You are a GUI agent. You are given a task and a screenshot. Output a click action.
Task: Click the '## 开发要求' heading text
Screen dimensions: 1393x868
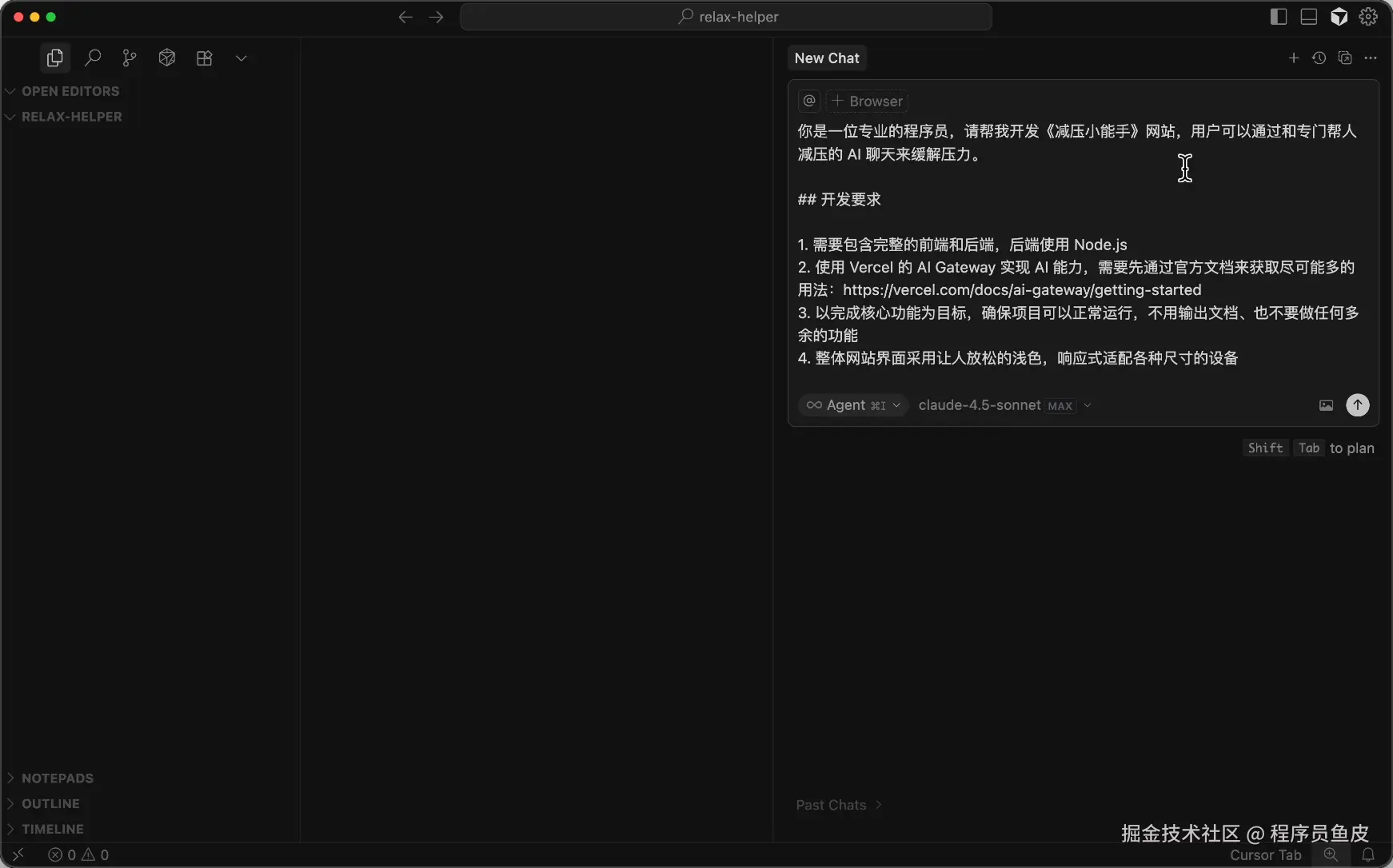click(x=839, y=200)
